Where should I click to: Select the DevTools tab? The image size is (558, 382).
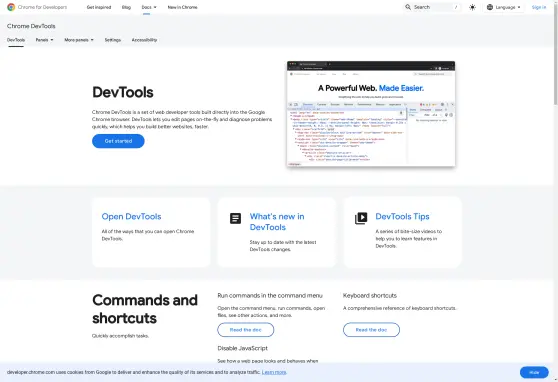(16, 40)
